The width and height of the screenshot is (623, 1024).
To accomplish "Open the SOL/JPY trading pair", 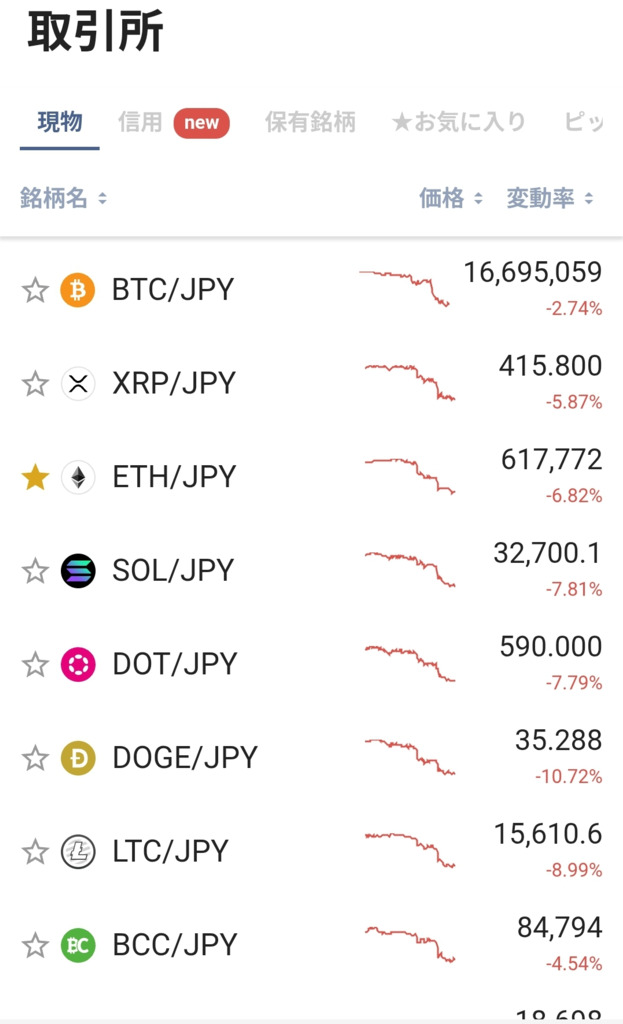I will (312, 571).
